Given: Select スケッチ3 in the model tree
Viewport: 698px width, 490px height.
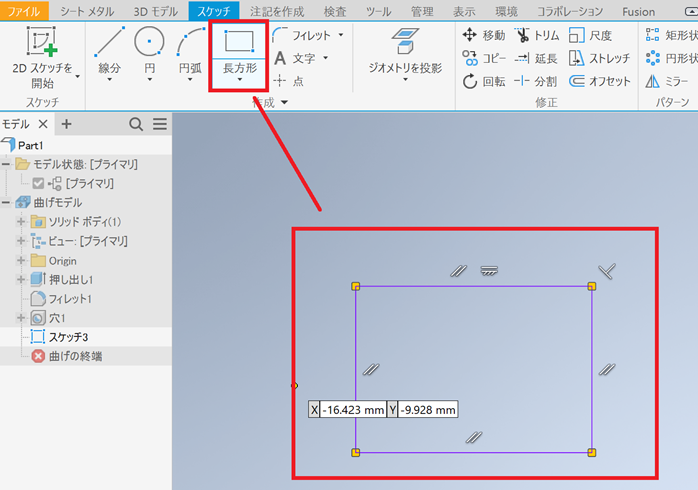Looking at the screenshot, I should [68, 337].
